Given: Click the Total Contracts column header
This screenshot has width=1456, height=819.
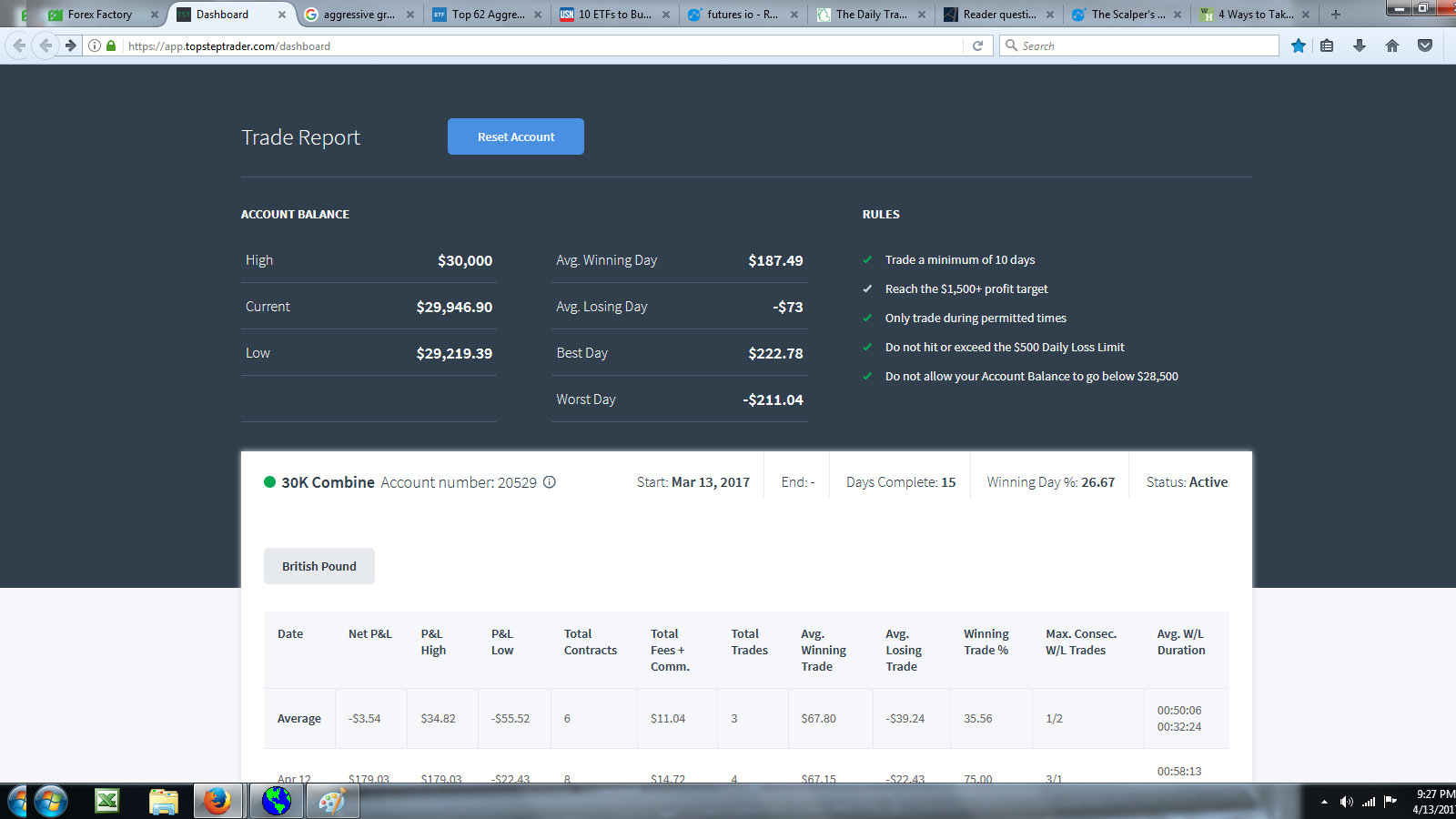Looking at the screenshot, I should tap(591, 642).
